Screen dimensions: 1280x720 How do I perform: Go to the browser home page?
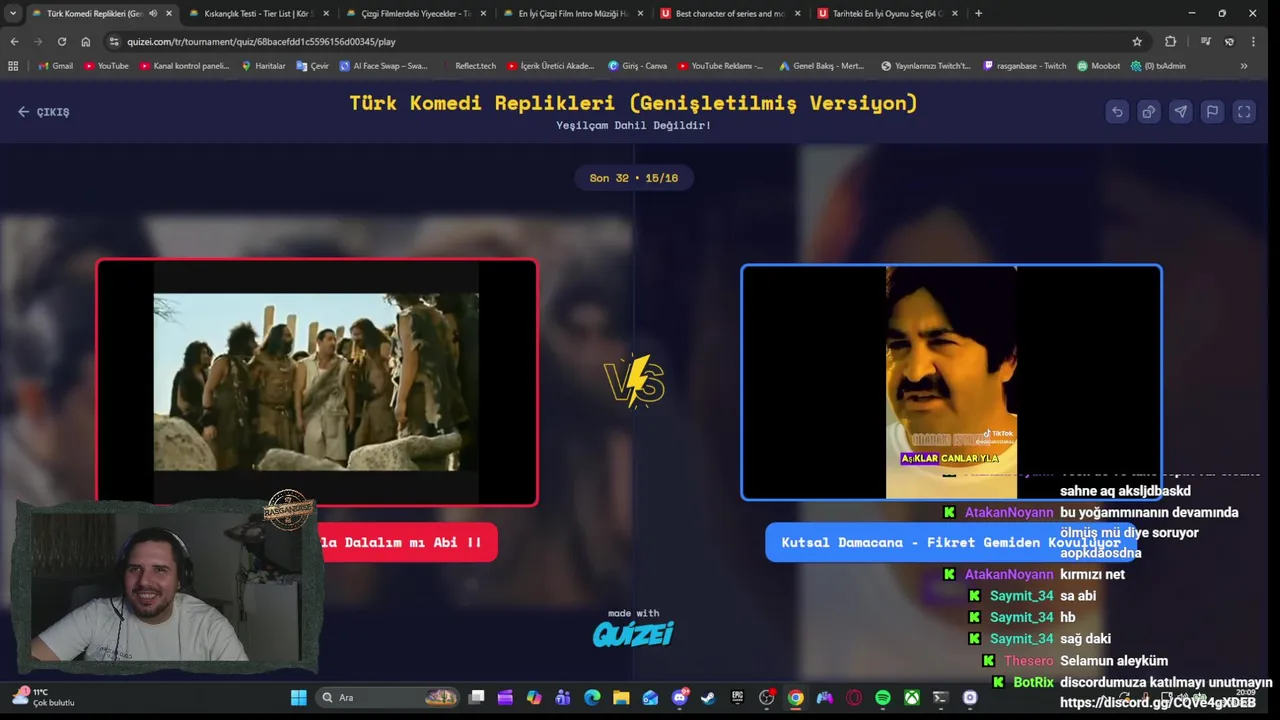[86, 41]
